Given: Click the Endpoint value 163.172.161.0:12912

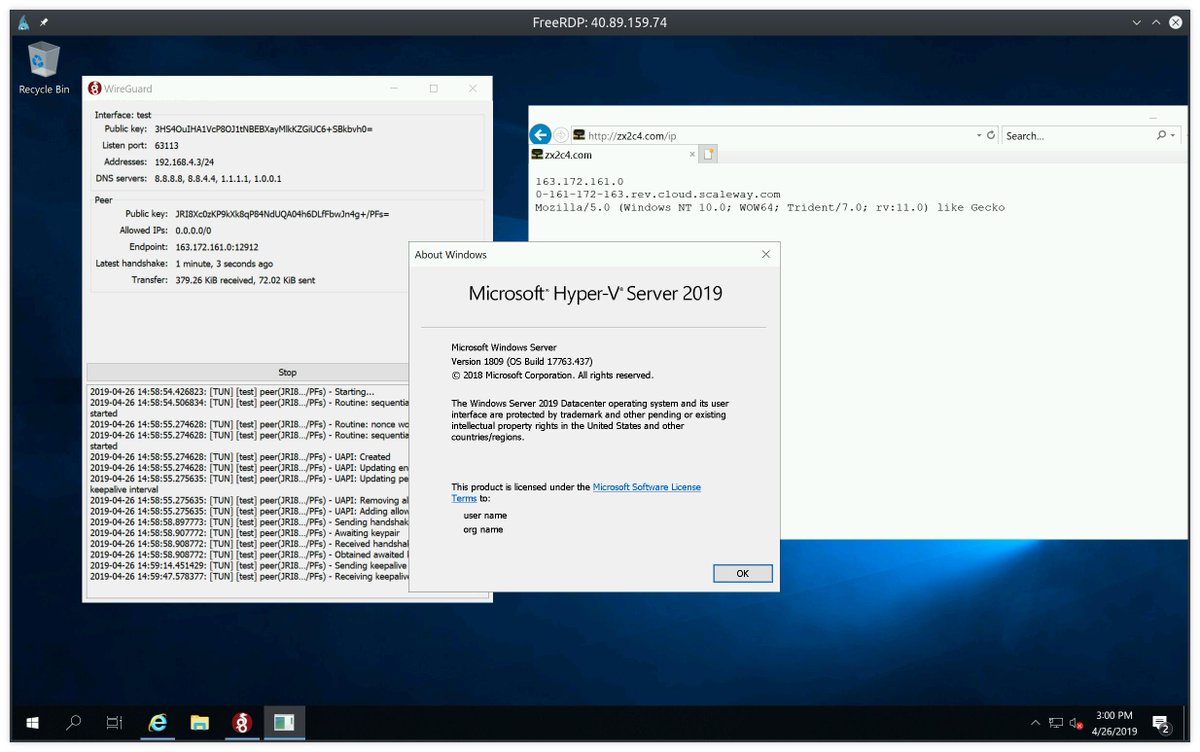Looking at the screenshot, I should tap(217, 246).
